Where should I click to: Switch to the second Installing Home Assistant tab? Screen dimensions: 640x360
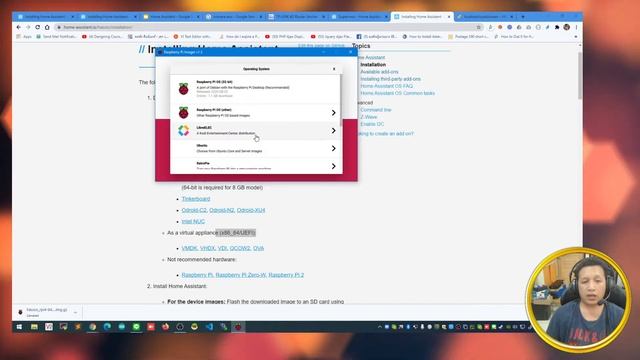click(108, 17)
